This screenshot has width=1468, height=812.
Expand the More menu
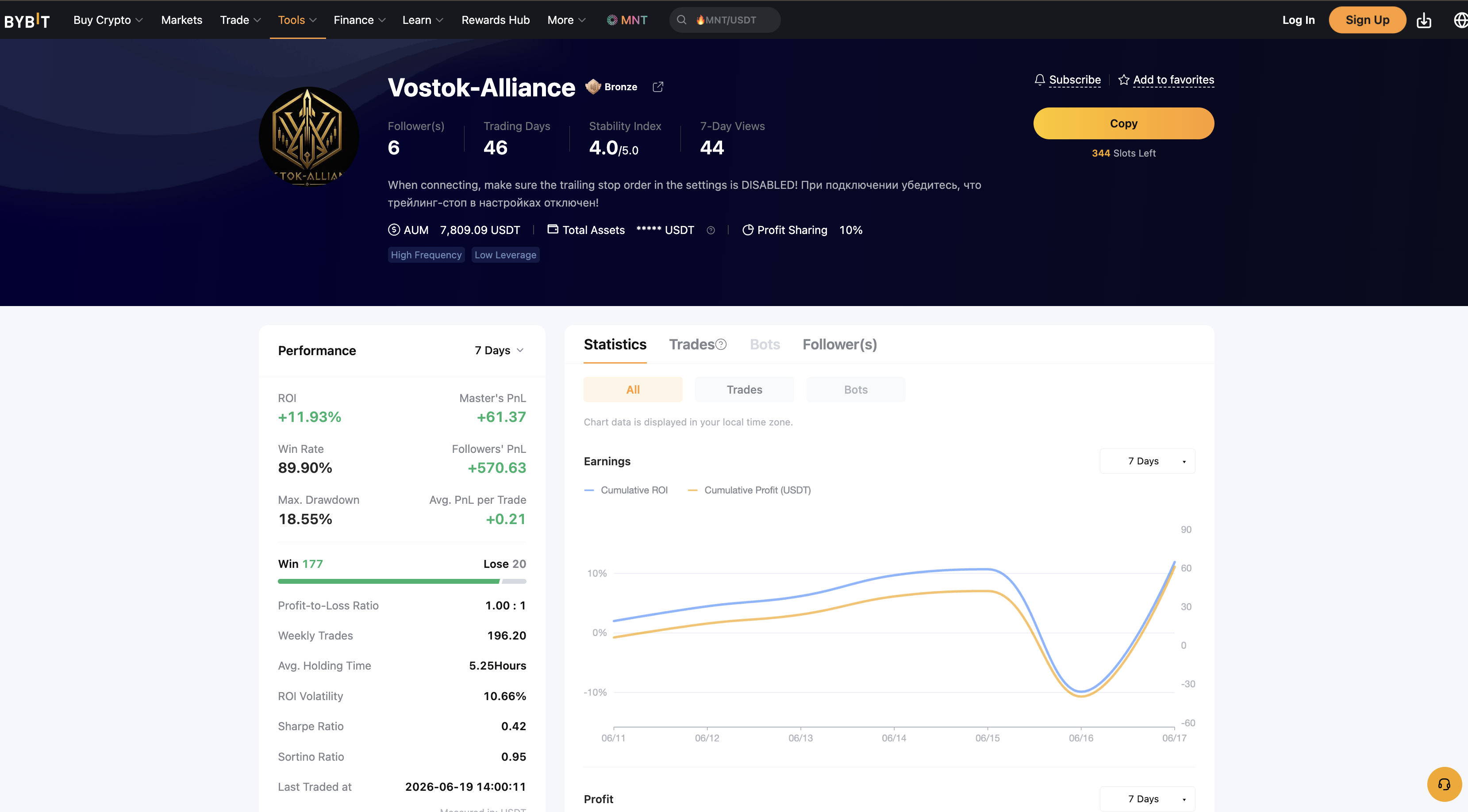click(x=566, y=20)
